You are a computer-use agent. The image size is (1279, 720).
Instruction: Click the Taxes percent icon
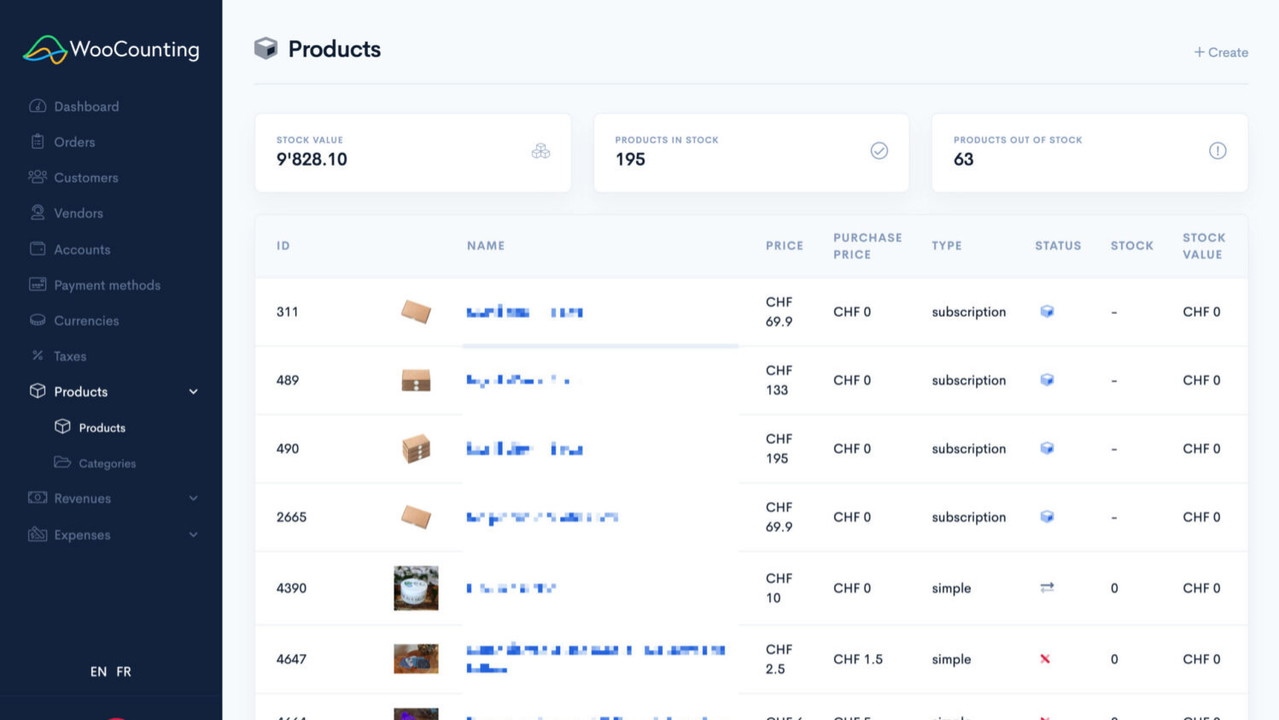coord(38,356)
